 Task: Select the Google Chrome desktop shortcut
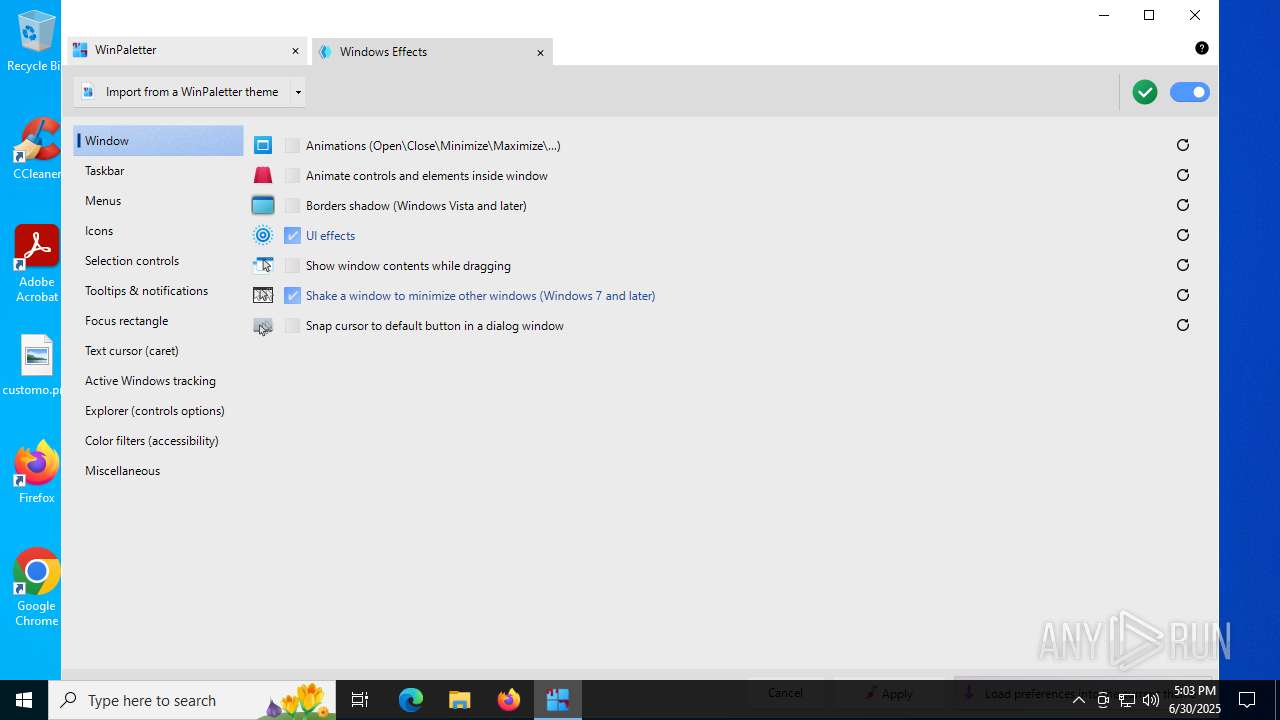pos(36,588)
